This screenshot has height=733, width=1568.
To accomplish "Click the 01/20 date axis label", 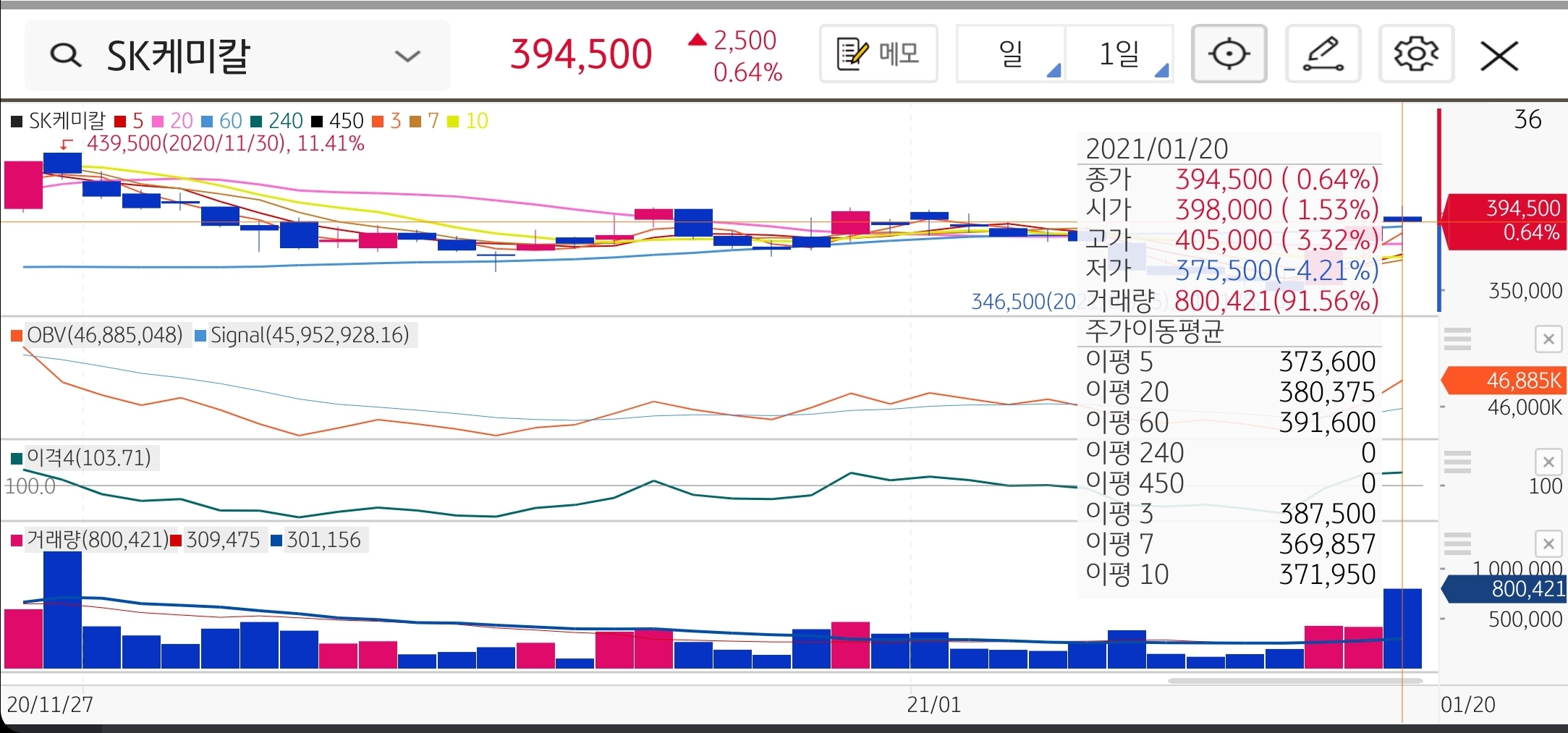I will pos(1467,704).
